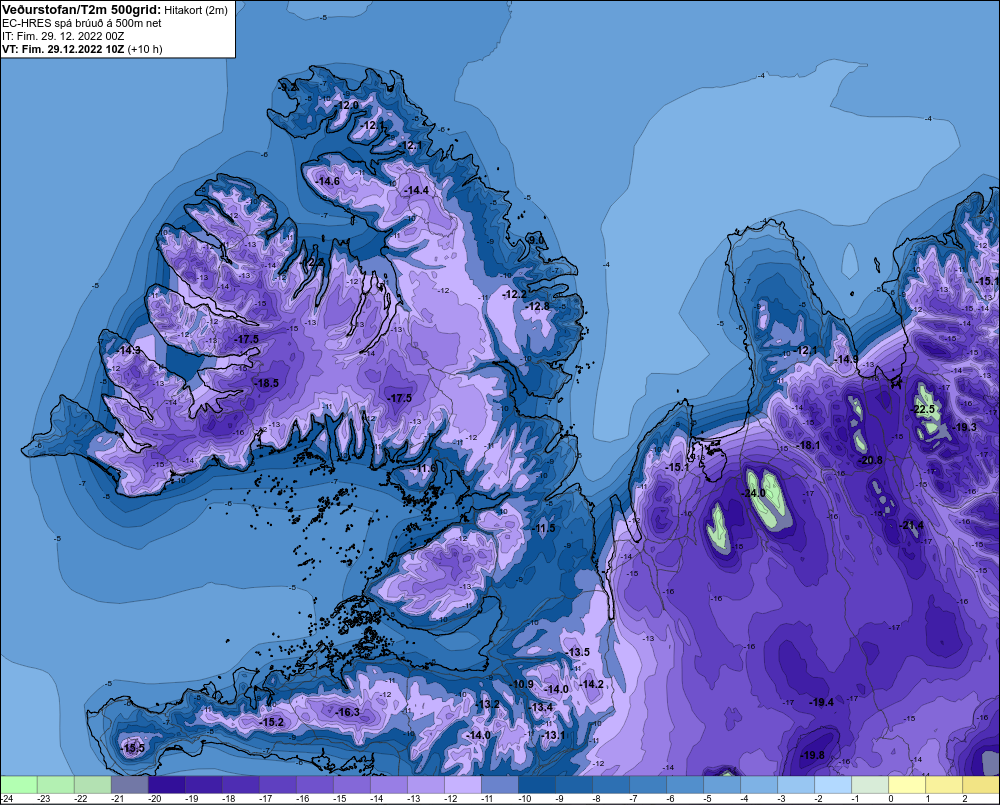1000x805 pixels.
Task: Click the 'Hitakort (2m)' label in header
Action: (196, 10)
